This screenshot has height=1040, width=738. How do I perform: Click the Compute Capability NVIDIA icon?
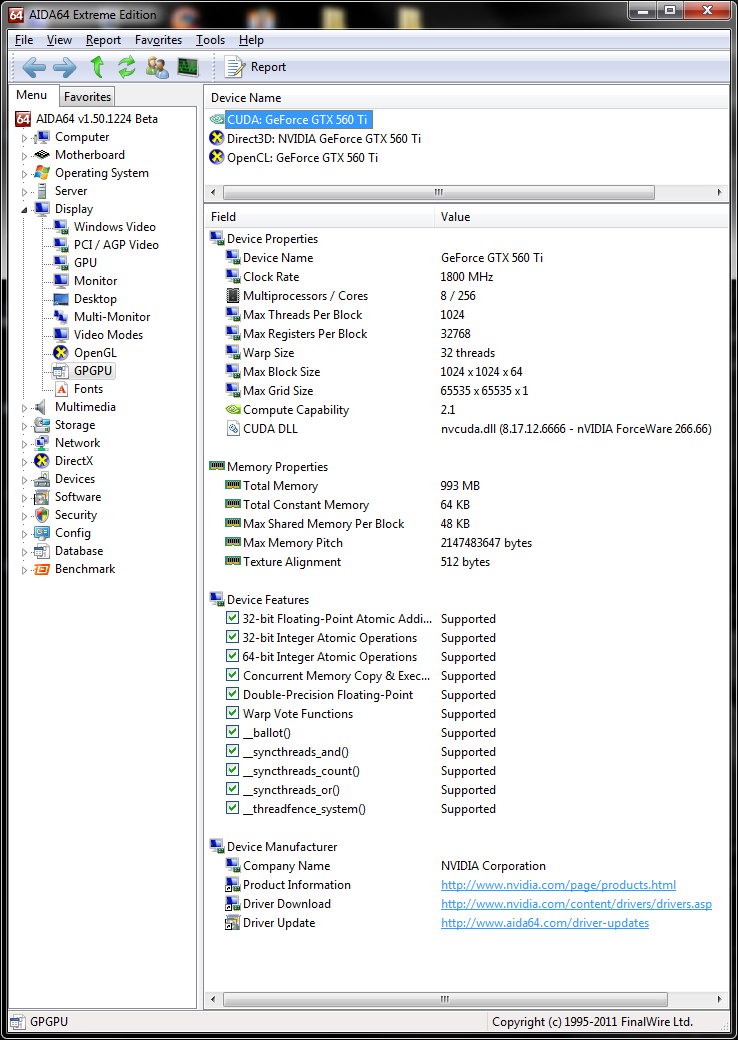click(233, 410)
